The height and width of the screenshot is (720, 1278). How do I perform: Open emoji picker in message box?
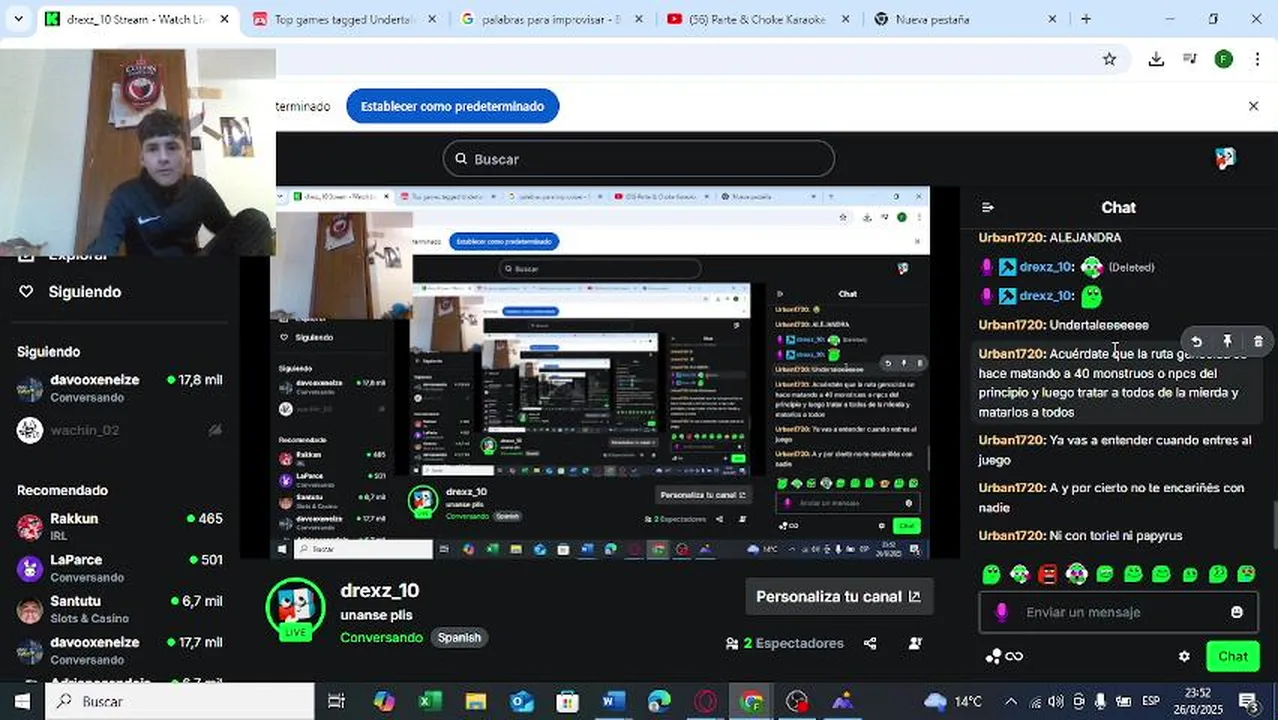coord(1237,612)
